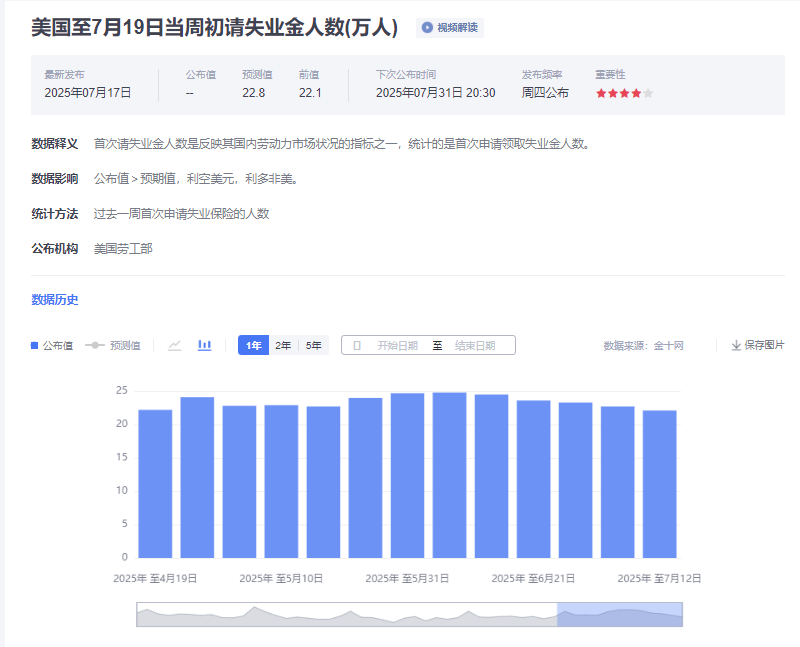
Task: Toggle the 公布值 legend series
Action: (51, 344)
